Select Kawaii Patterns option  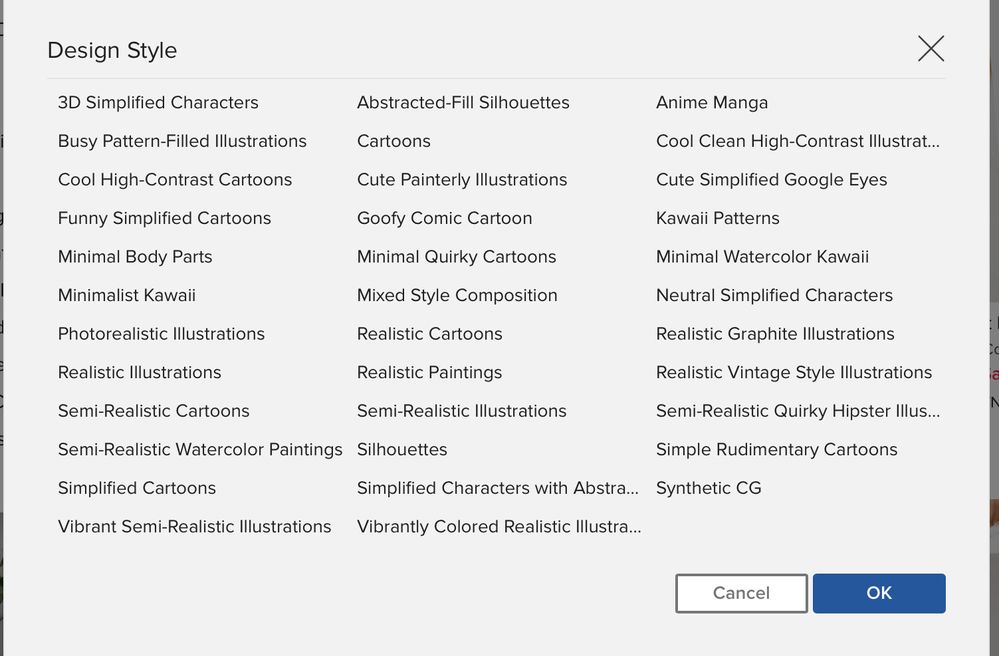[717, 218]
